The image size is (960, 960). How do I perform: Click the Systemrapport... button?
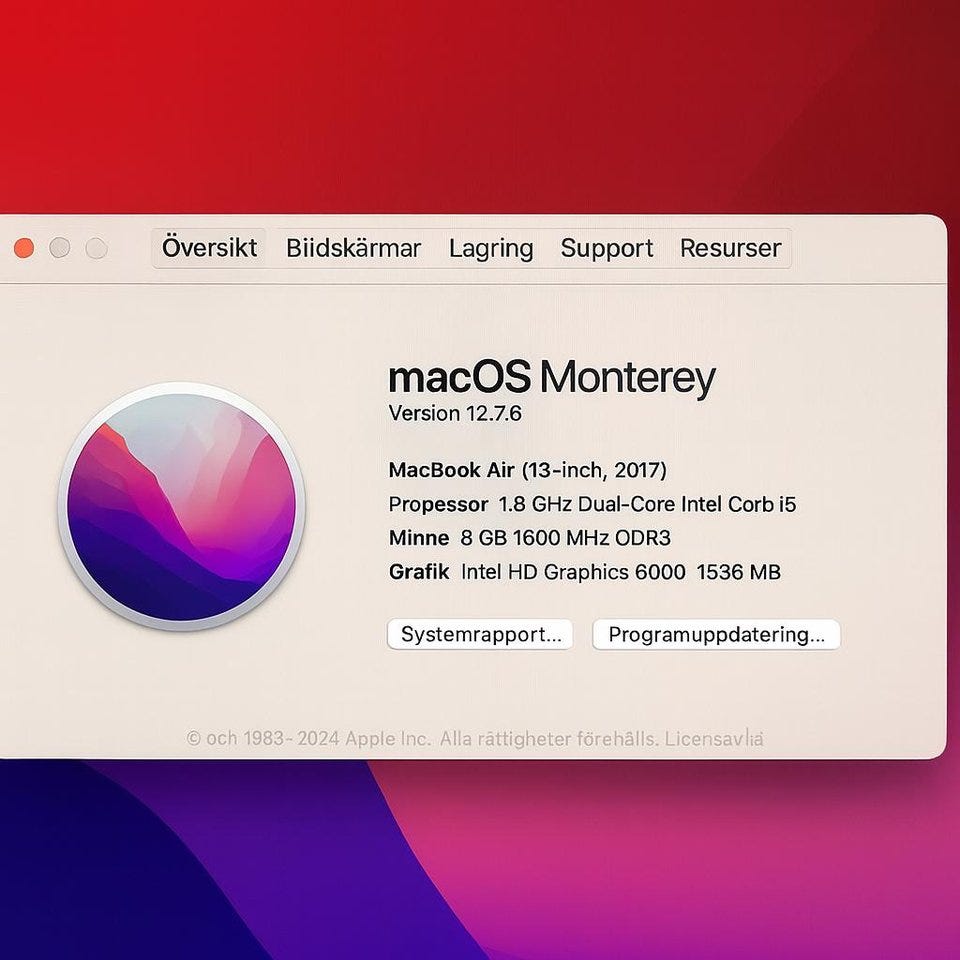point(480,634)
